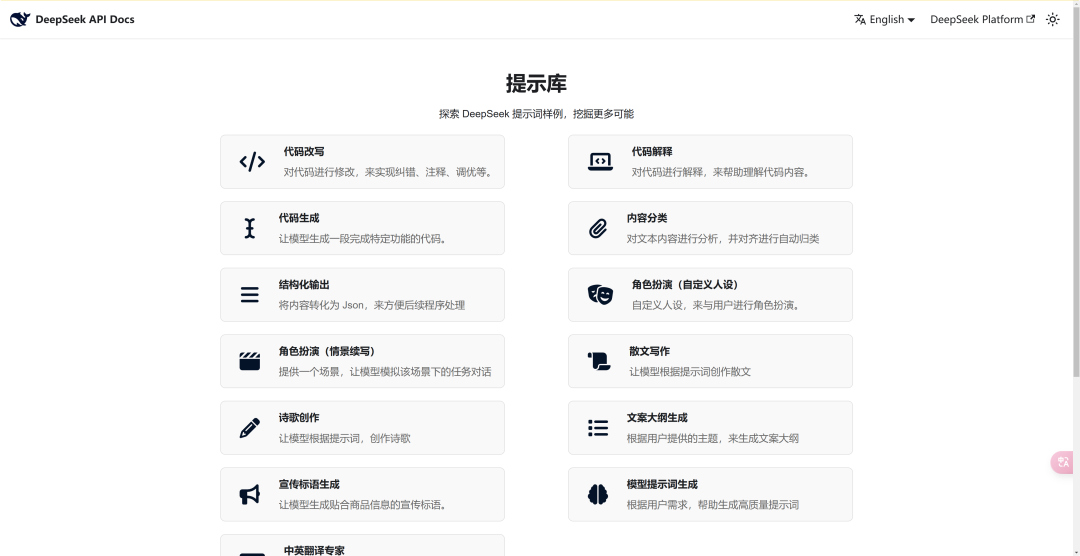Screen dimensions: 1080x556
Task: Click description '根据用户需求，帮助生成高质量提示词'
Action: pyautogui.click(x=713, y=505)
